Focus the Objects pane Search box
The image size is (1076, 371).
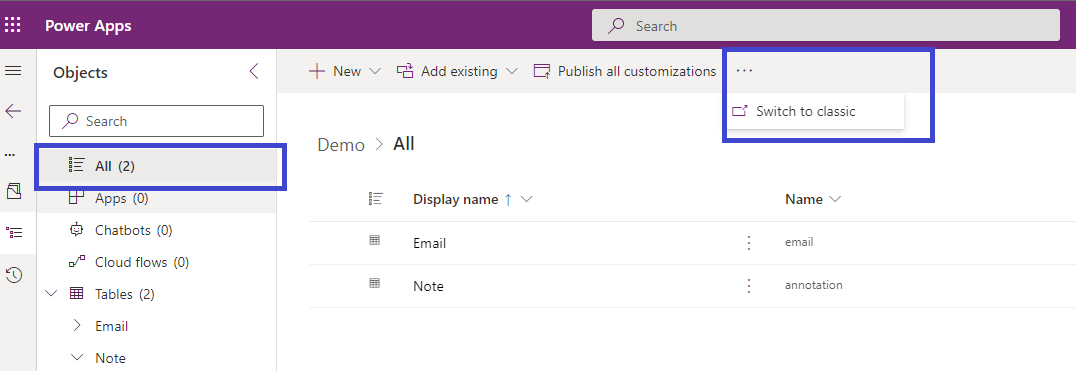point(156,121)
